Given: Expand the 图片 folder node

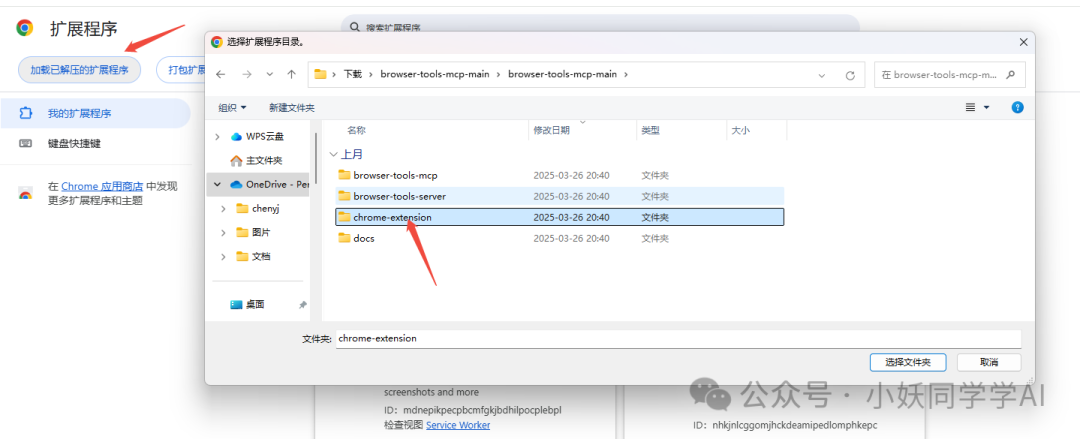Looking at the screenshot, I should [x=223, y=233].
